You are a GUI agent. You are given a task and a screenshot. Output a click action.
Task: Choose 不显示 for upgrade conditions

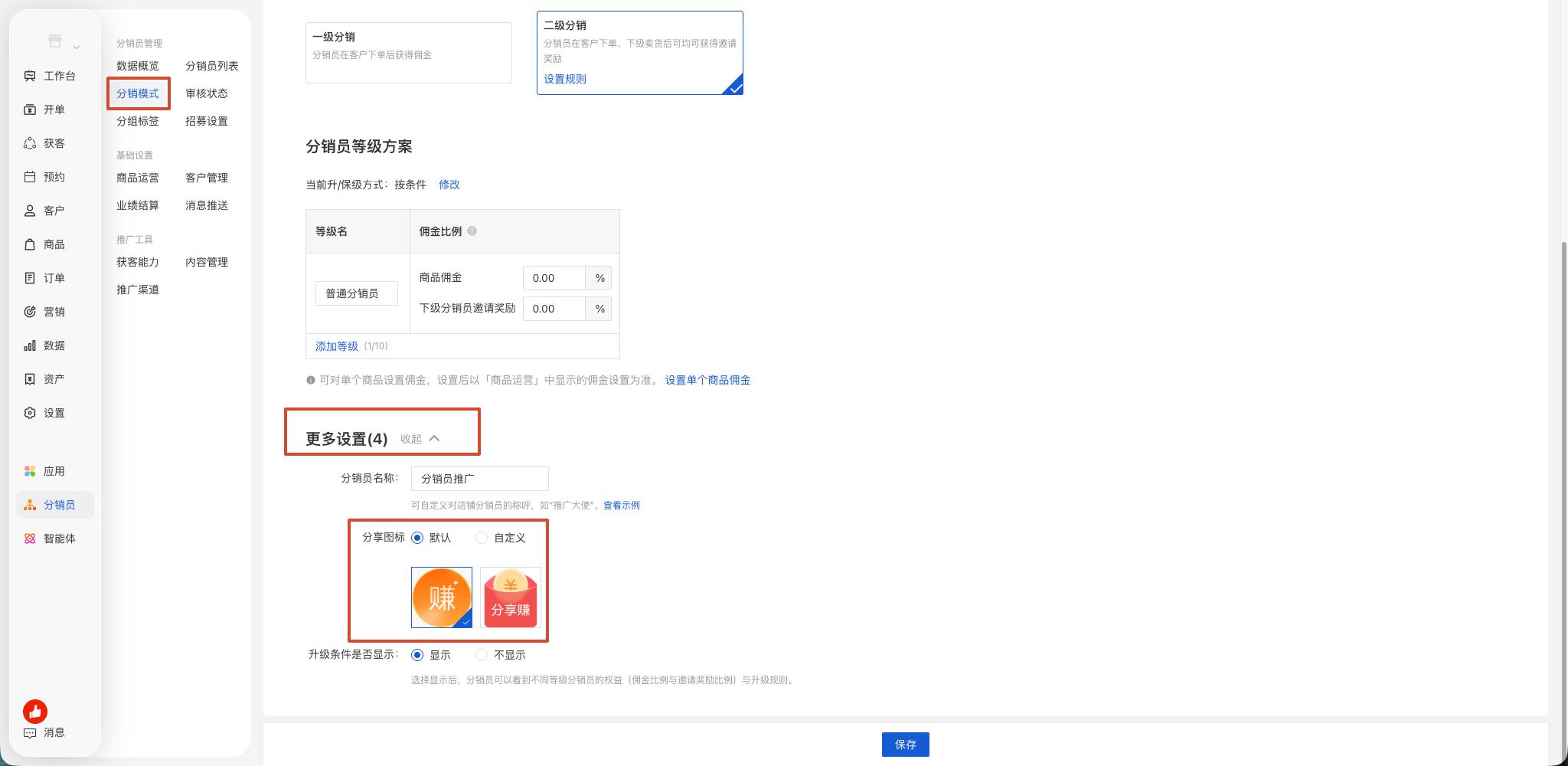(x=482, y=655)
